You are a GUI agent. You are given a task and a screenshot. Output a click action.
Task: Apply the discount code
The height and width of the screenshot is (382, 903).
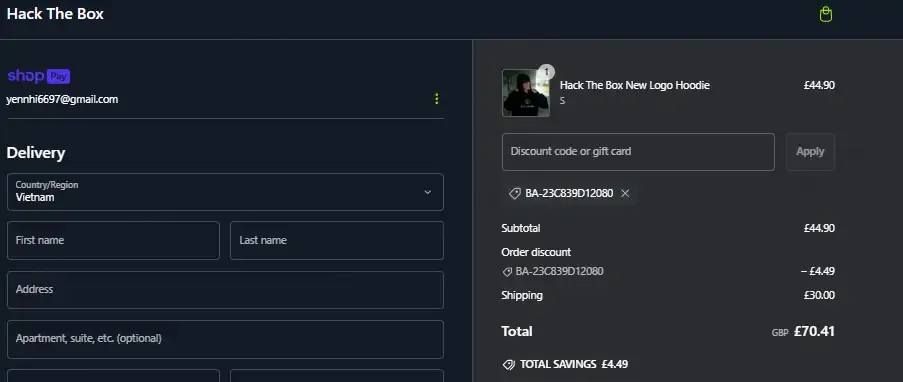[x=810, y=152]
